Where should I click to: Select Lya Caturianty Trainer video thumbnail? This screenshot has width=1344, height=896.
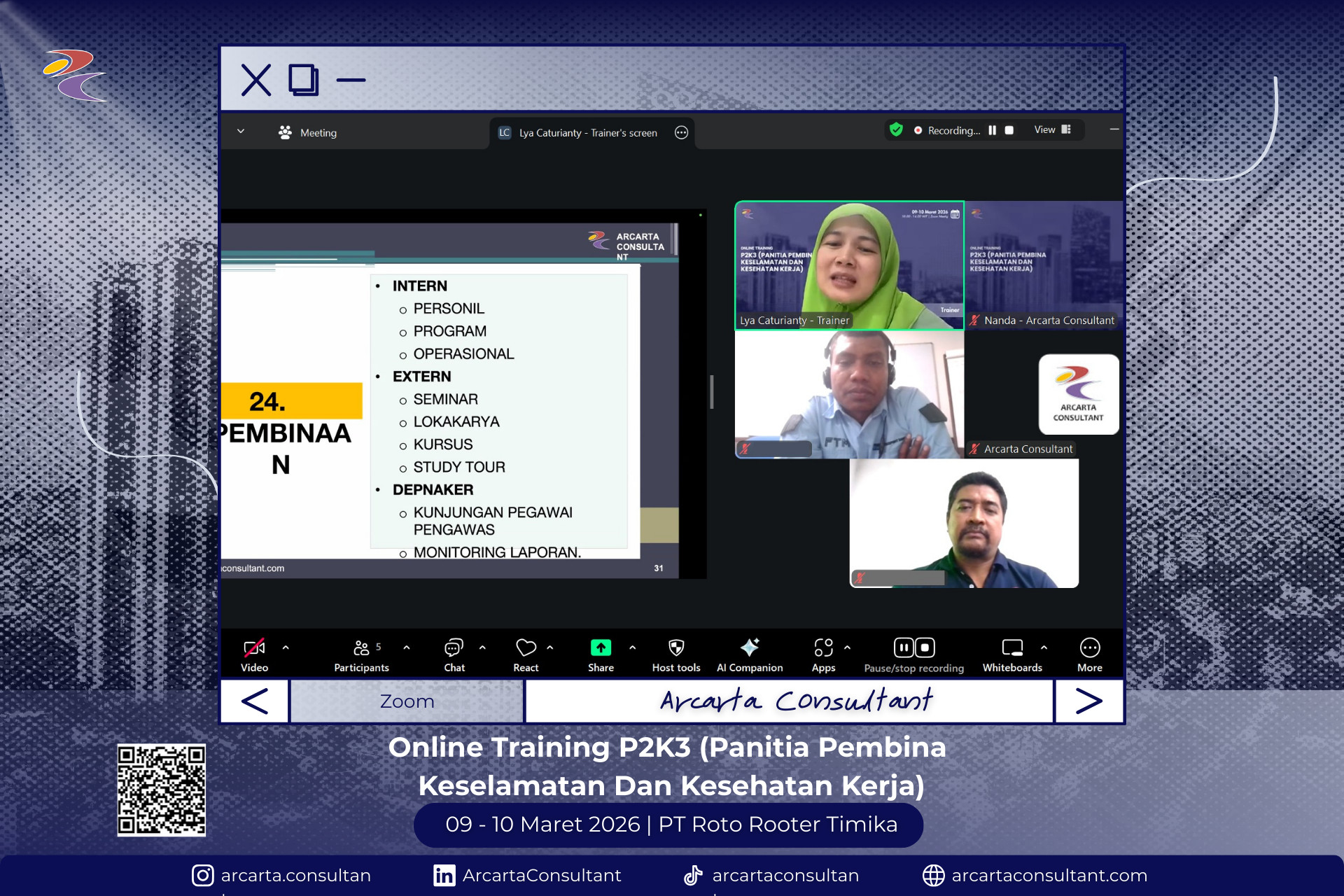pos(849,265)
